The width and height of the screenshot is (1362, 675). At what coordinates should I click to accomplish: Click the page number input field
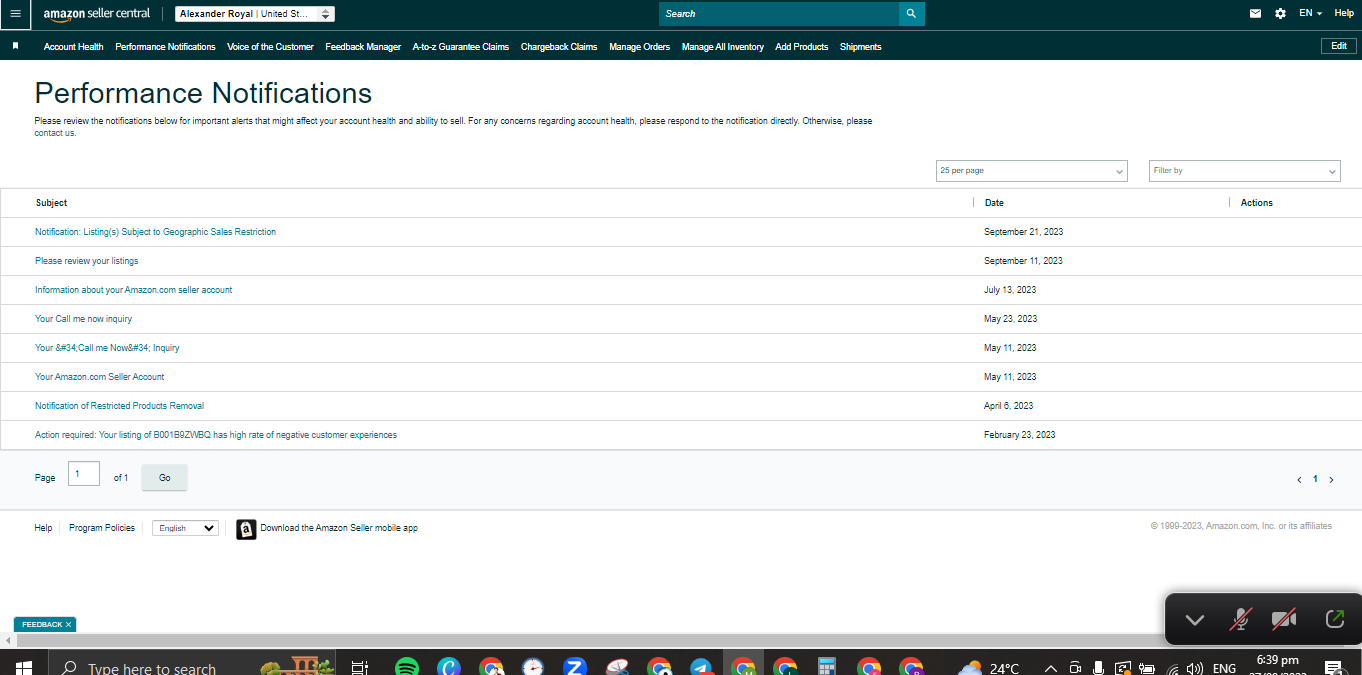[84, 473]
